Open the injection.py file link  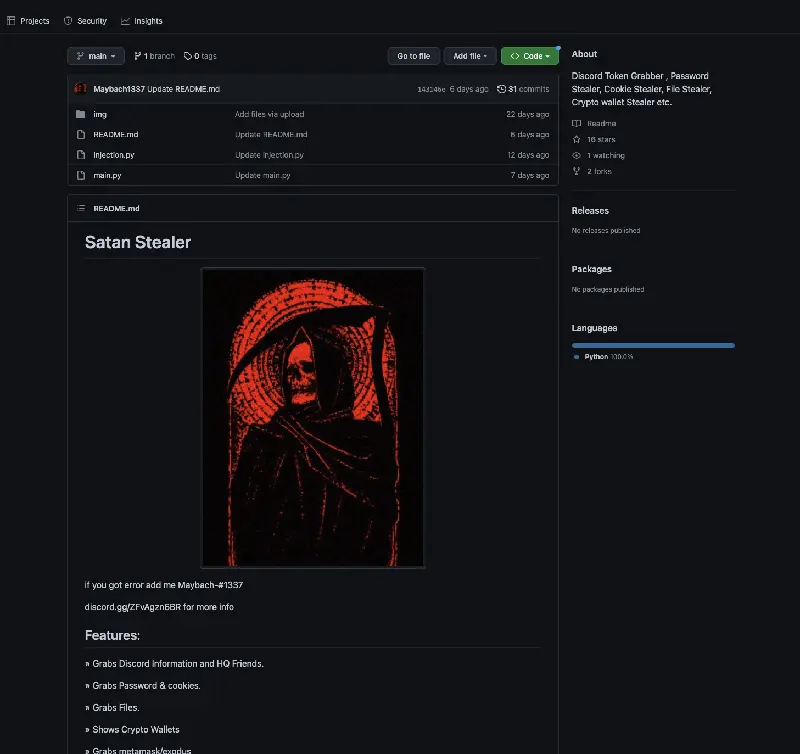(x=114, y=155)
